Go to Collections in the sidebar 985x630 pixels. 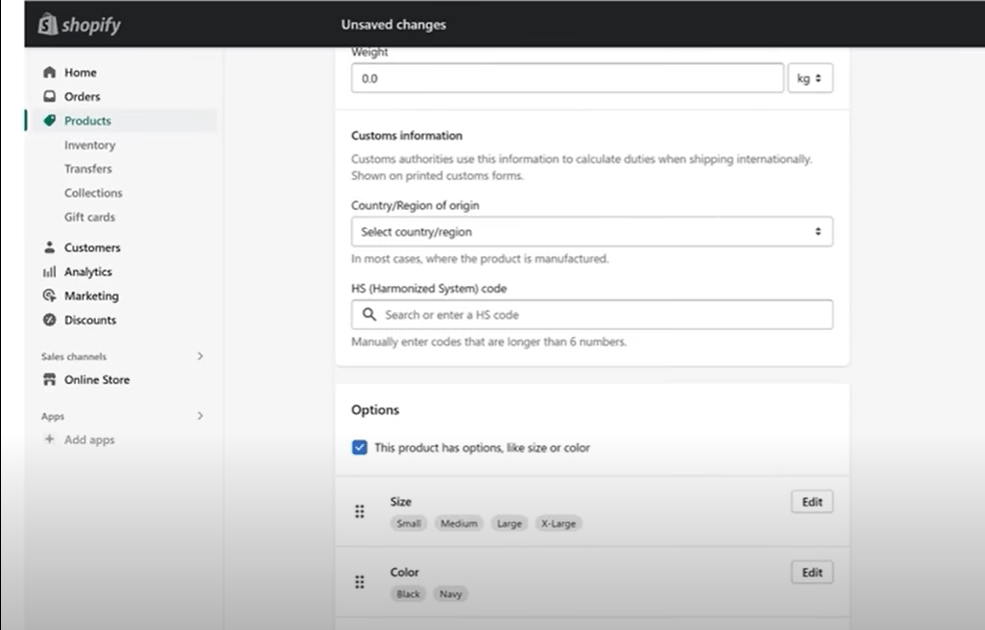93,193
